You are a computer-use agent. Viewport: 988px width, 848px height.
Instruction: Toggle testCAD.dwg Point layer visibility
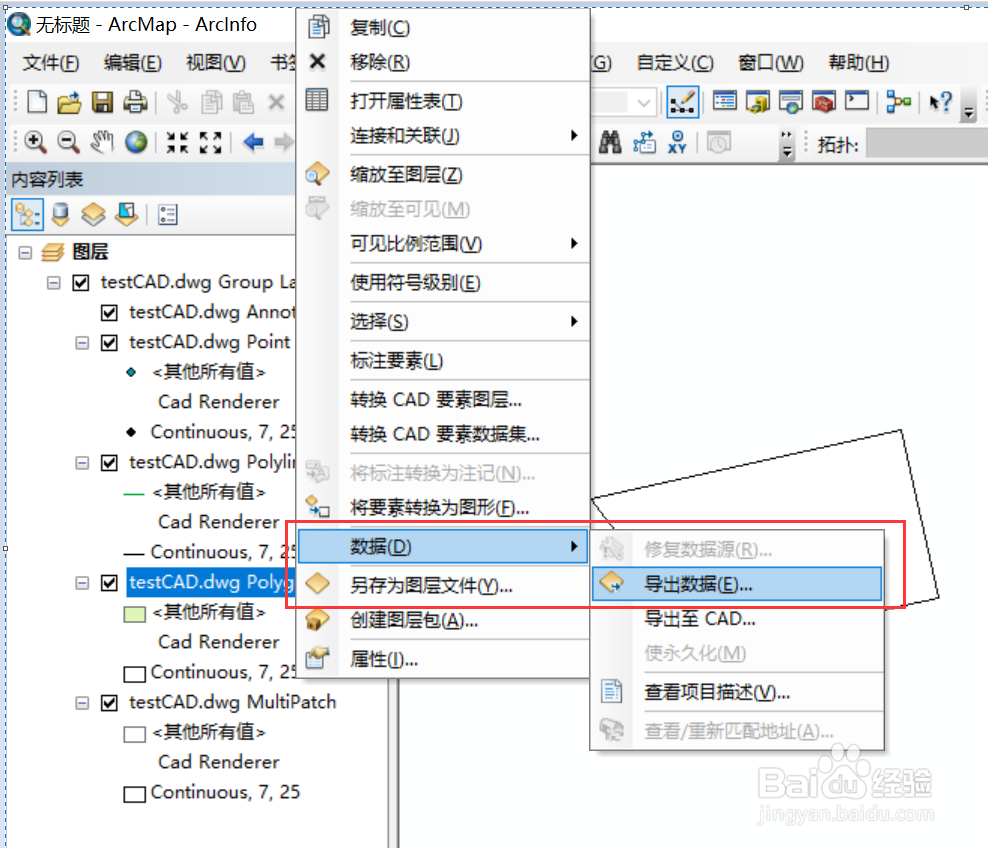click(109, 343)
